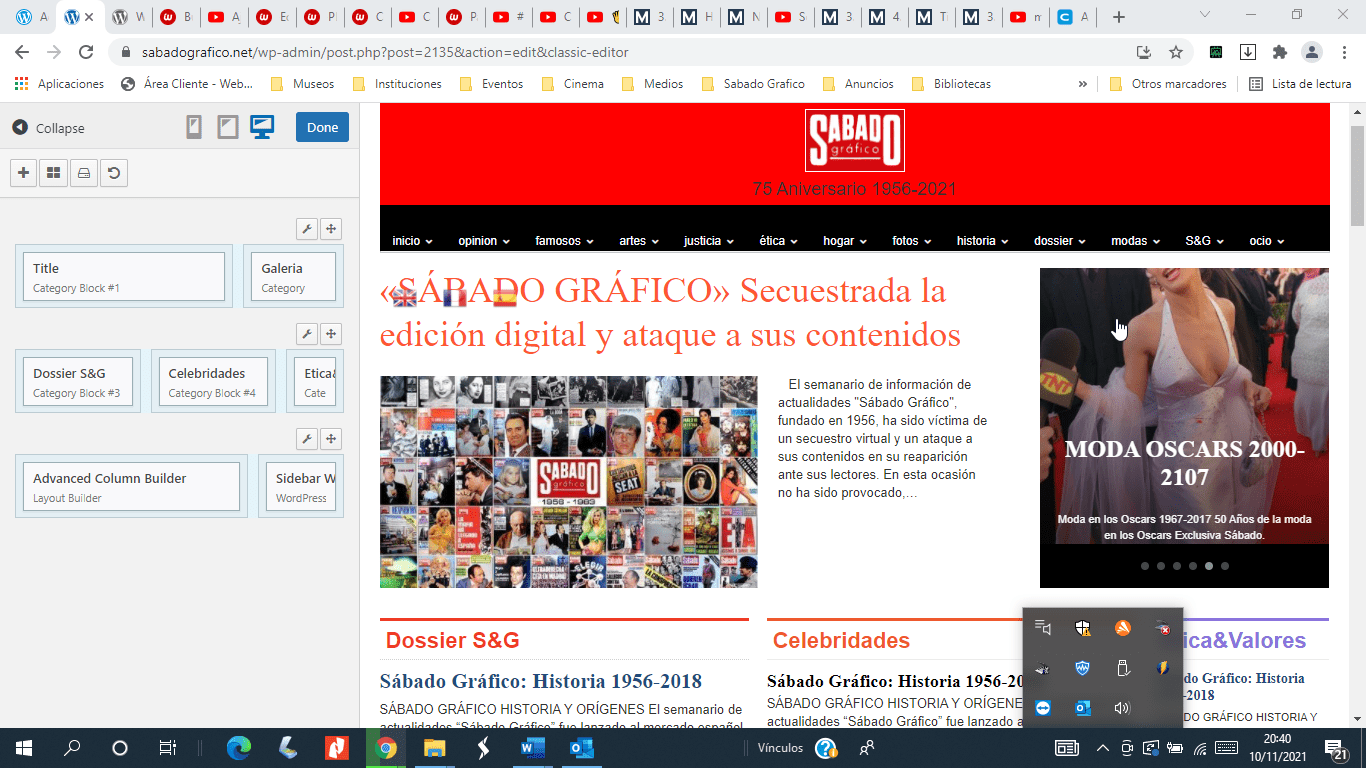Click move handle above Advanced Column Builder row
Screen dimensions: 1366x768
[x=331, y=439]
